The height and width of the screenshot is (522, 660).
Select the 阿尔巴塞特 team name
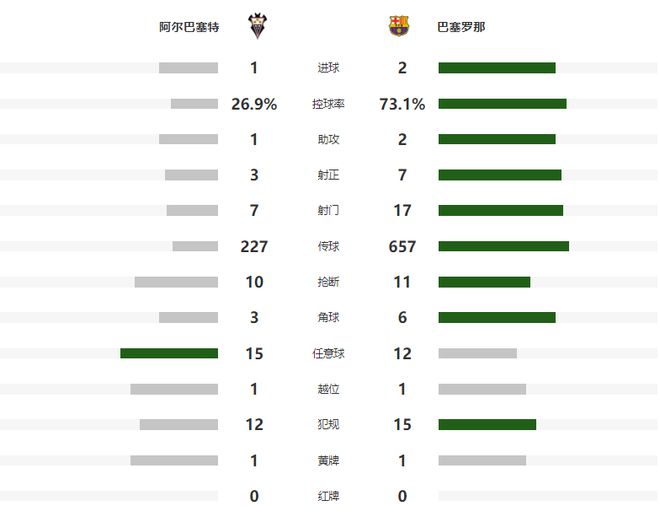tap(190, 27)
